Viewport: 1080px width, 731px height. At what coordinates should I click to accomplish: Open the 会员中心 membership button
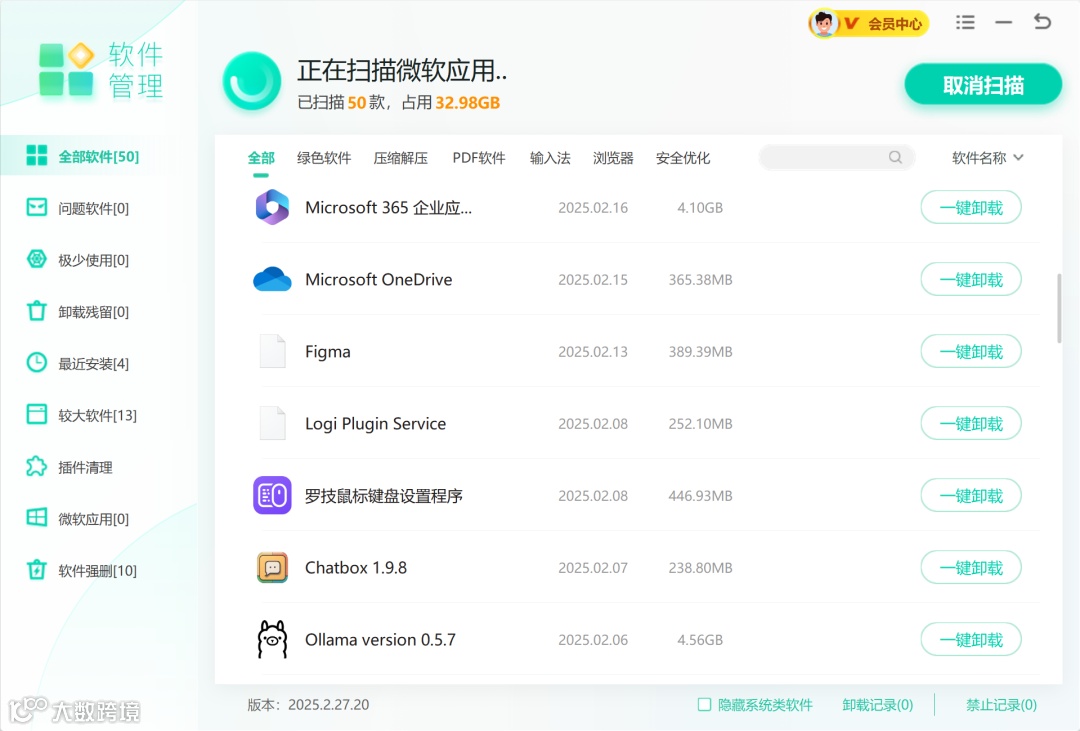point(869,23)
